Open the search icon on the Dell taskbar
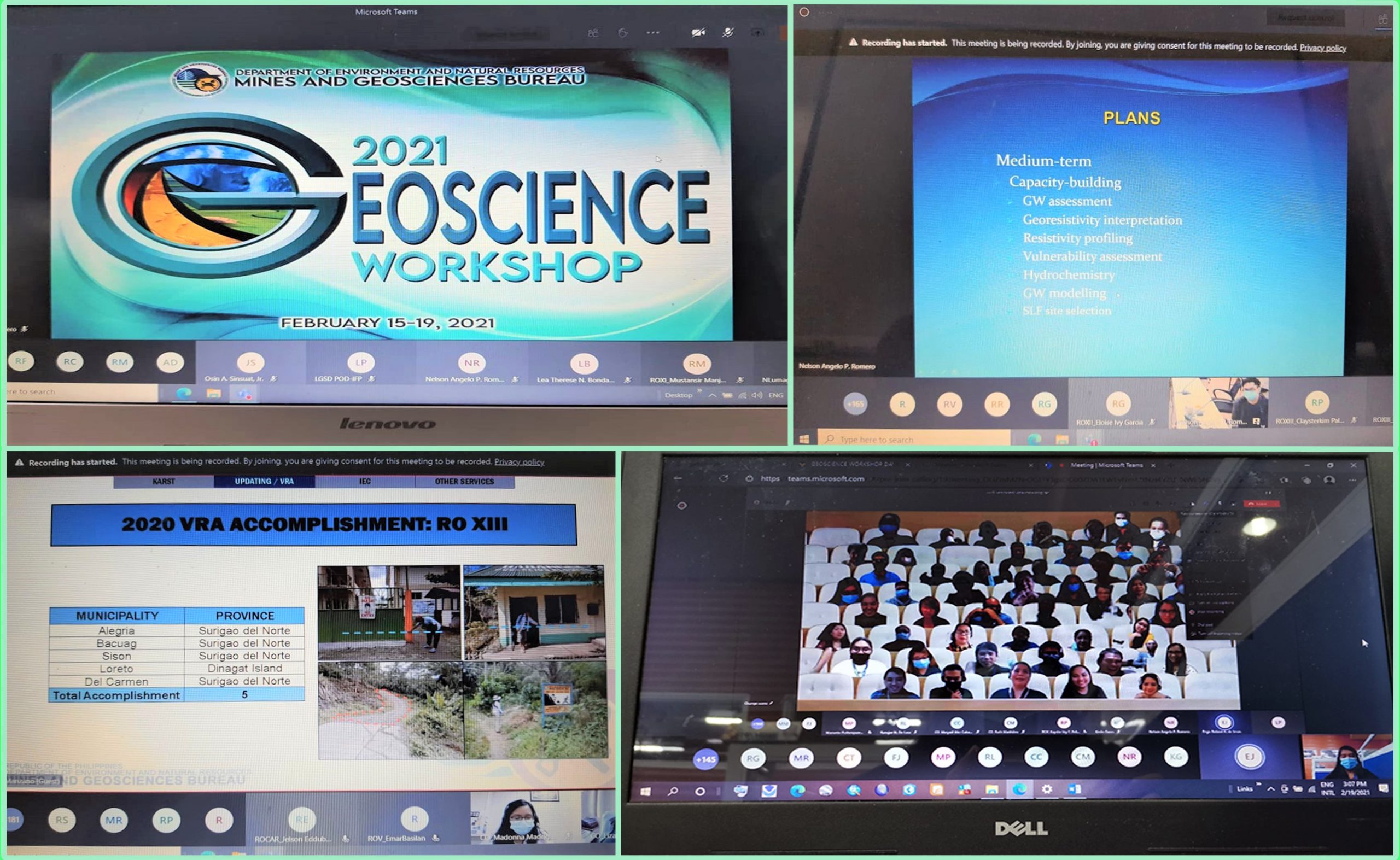This screenshot has width=1400, height=860. (x=673, y=791)
